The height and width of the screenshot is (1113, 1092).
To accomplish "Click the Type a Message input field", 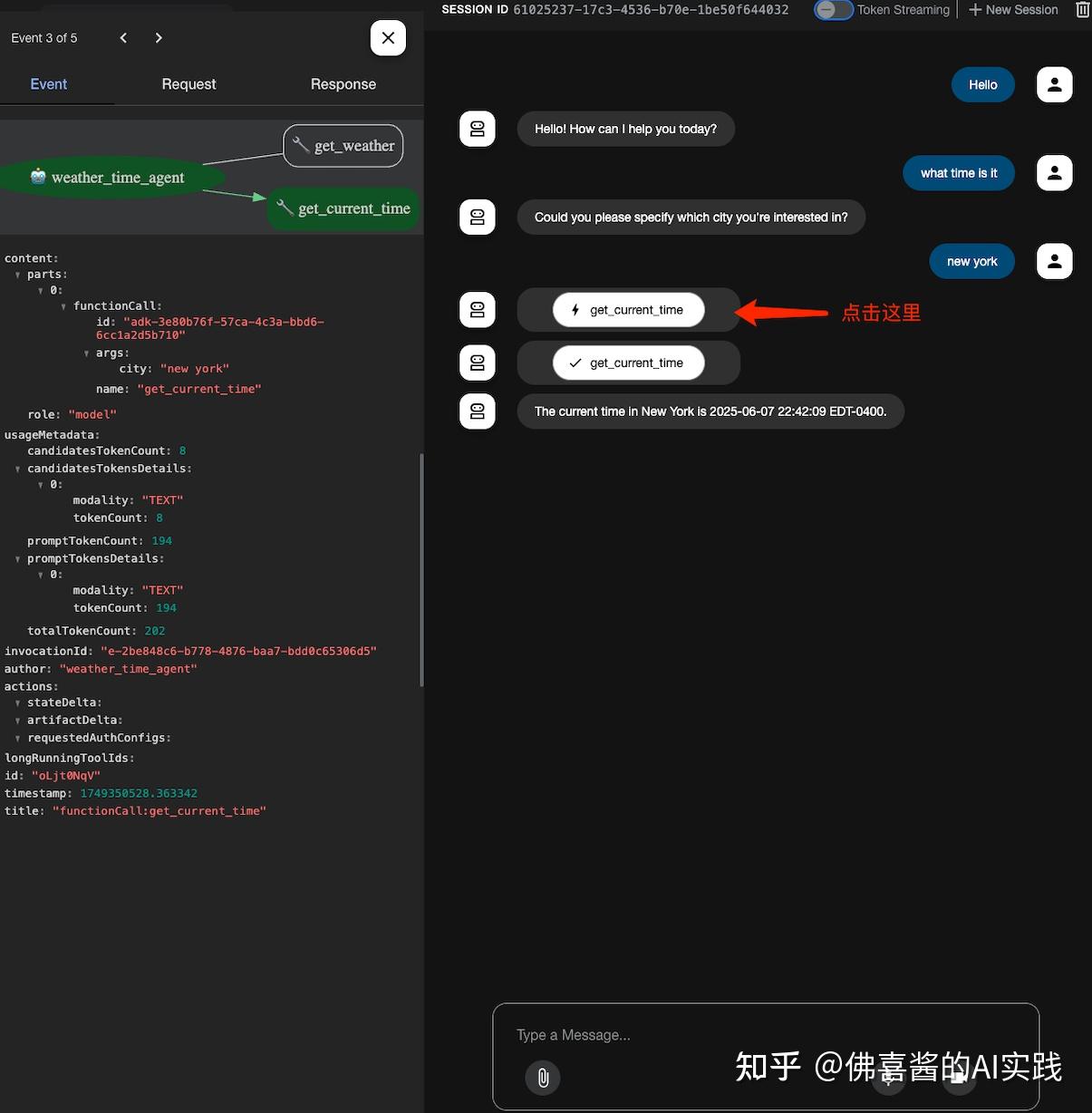I will point(634,1034).
